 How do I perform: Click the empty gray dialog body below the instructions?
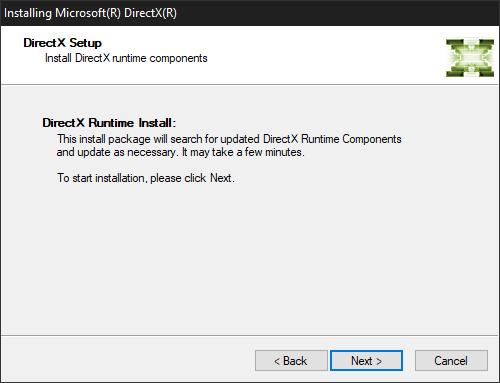(x=250, y=260)
